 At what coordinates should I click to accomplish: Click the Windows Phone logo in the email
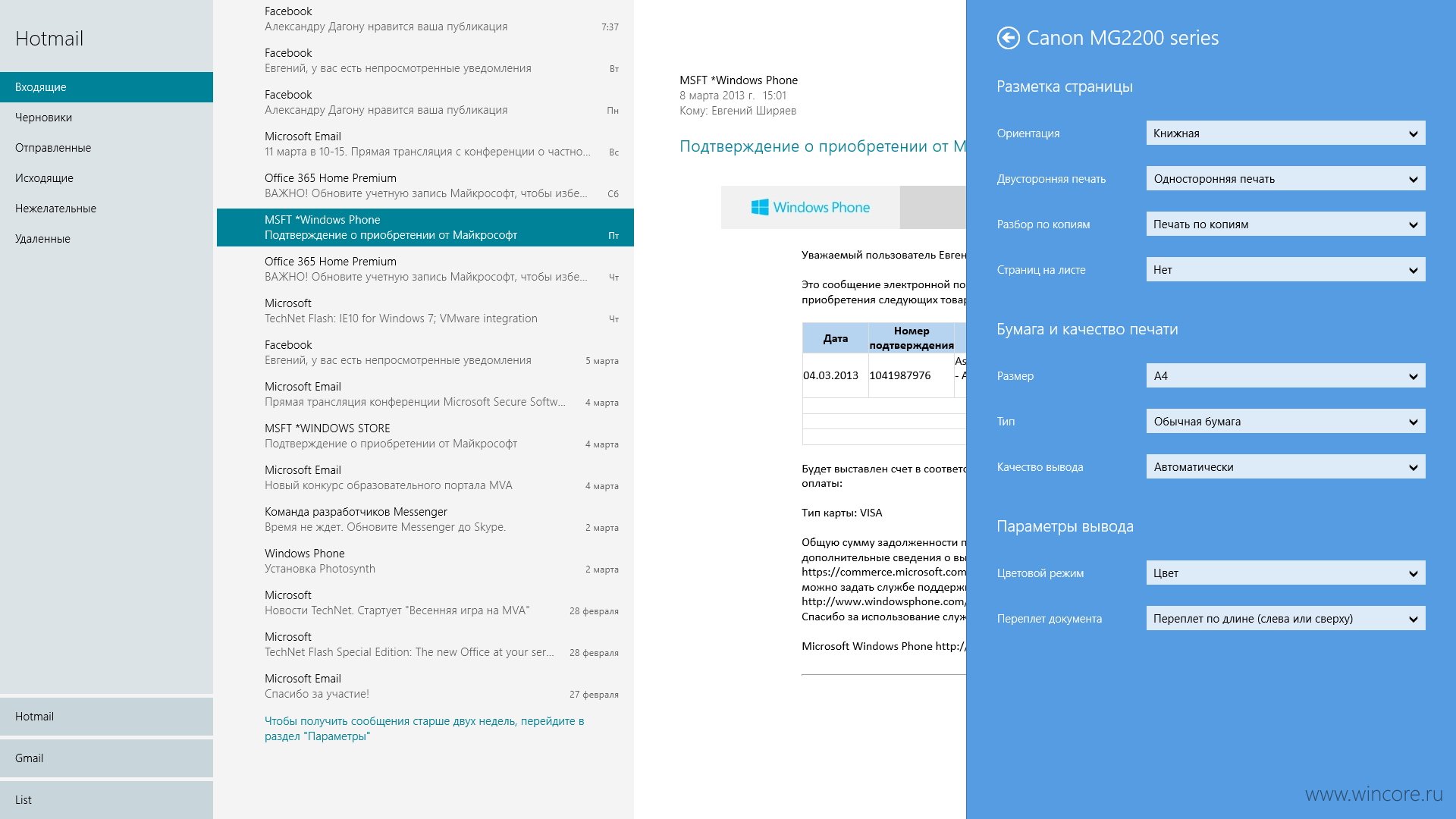(810, 207)
